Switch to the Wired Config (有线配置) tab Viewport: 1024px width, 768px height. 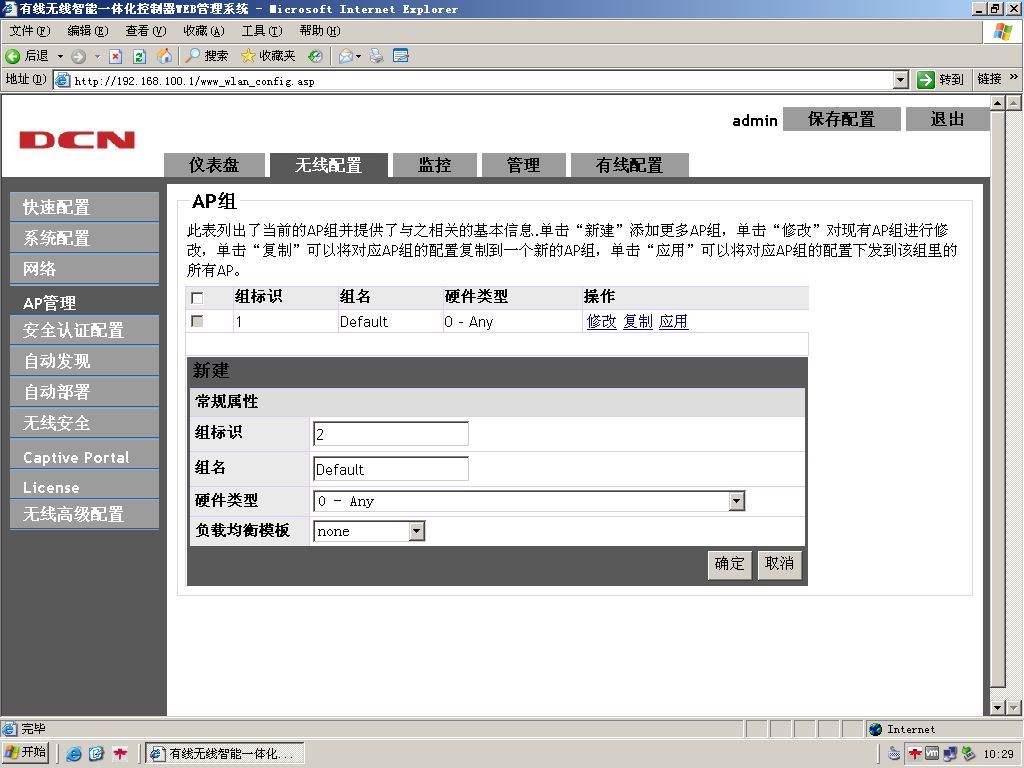coord(630,165)
